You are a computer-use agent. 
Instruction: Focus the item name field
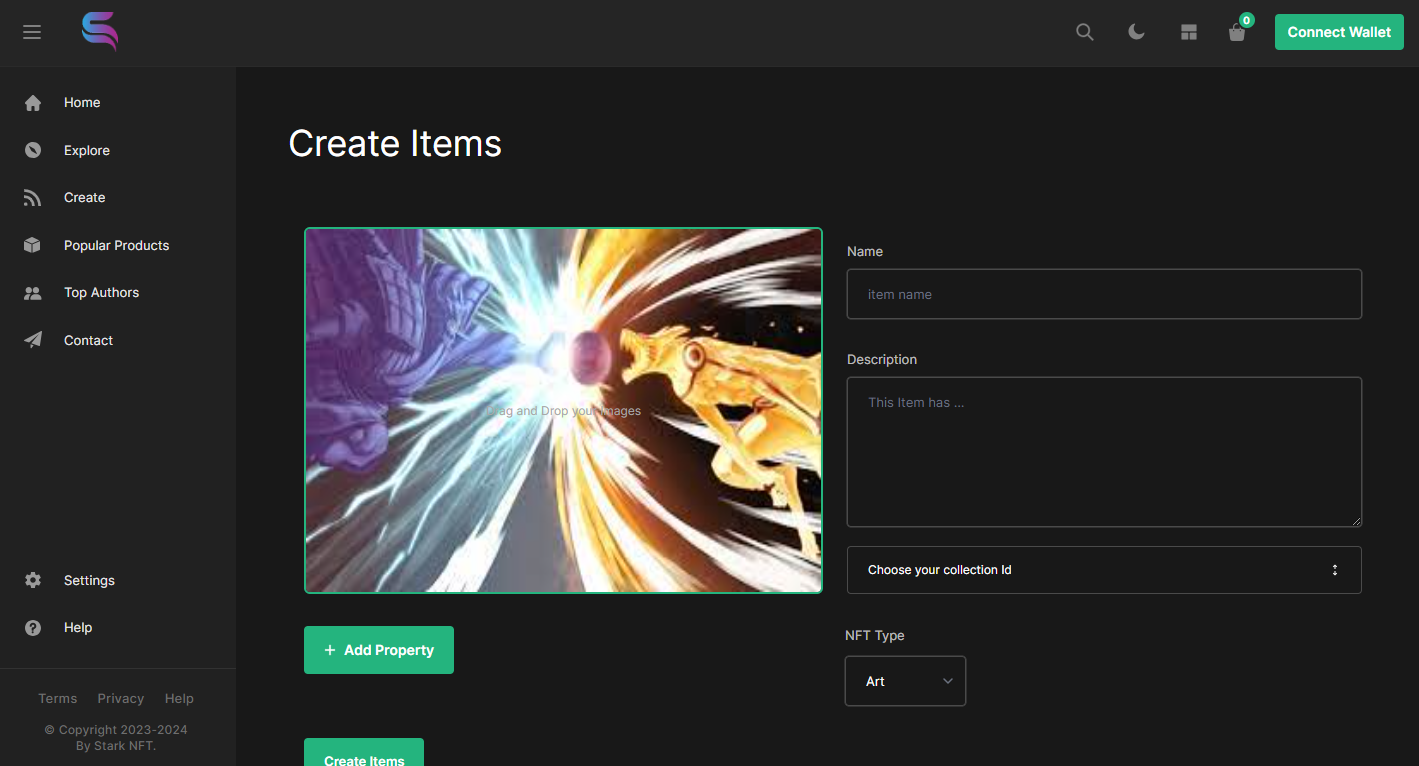[x=1104, y=294]
